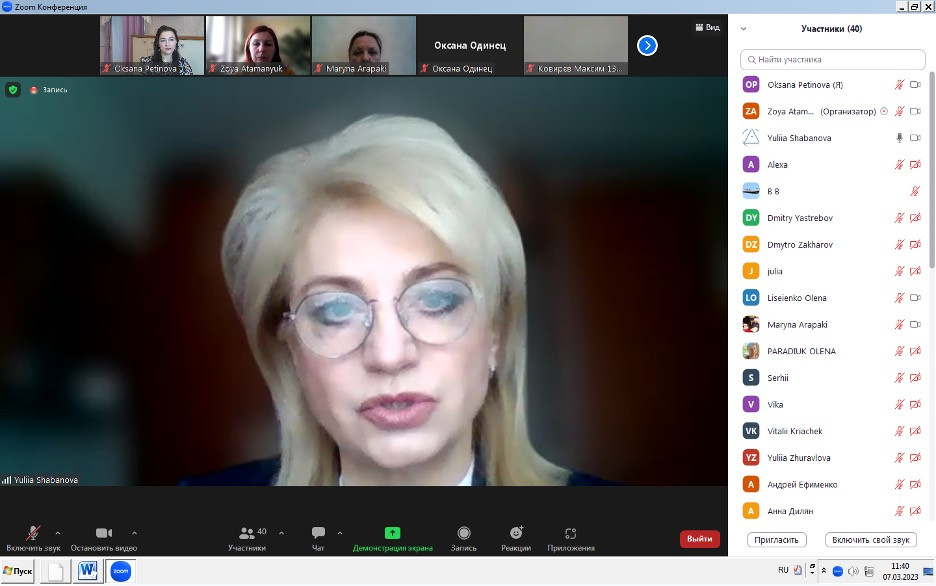Select Oksana Petinova video thumbnail
This screenshot has height=586, width=936.
(x=152, y=45)
